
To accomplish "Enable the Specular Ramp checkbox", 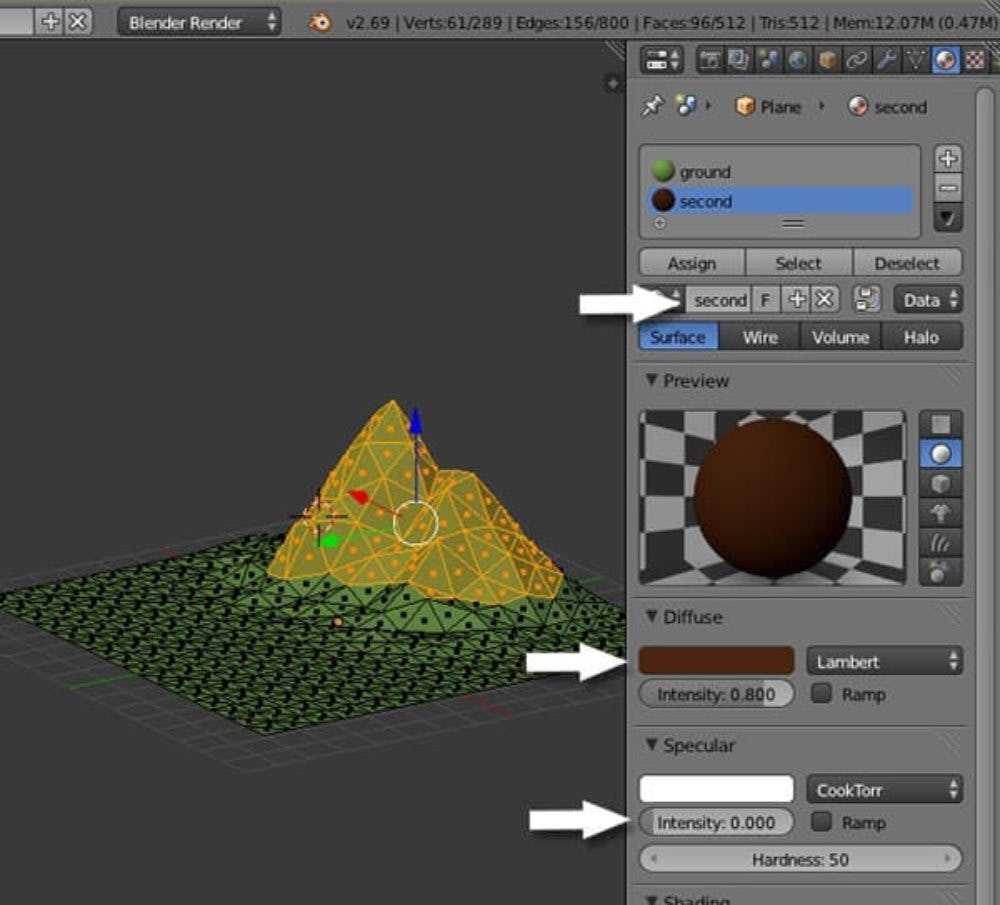I will 822,822.
